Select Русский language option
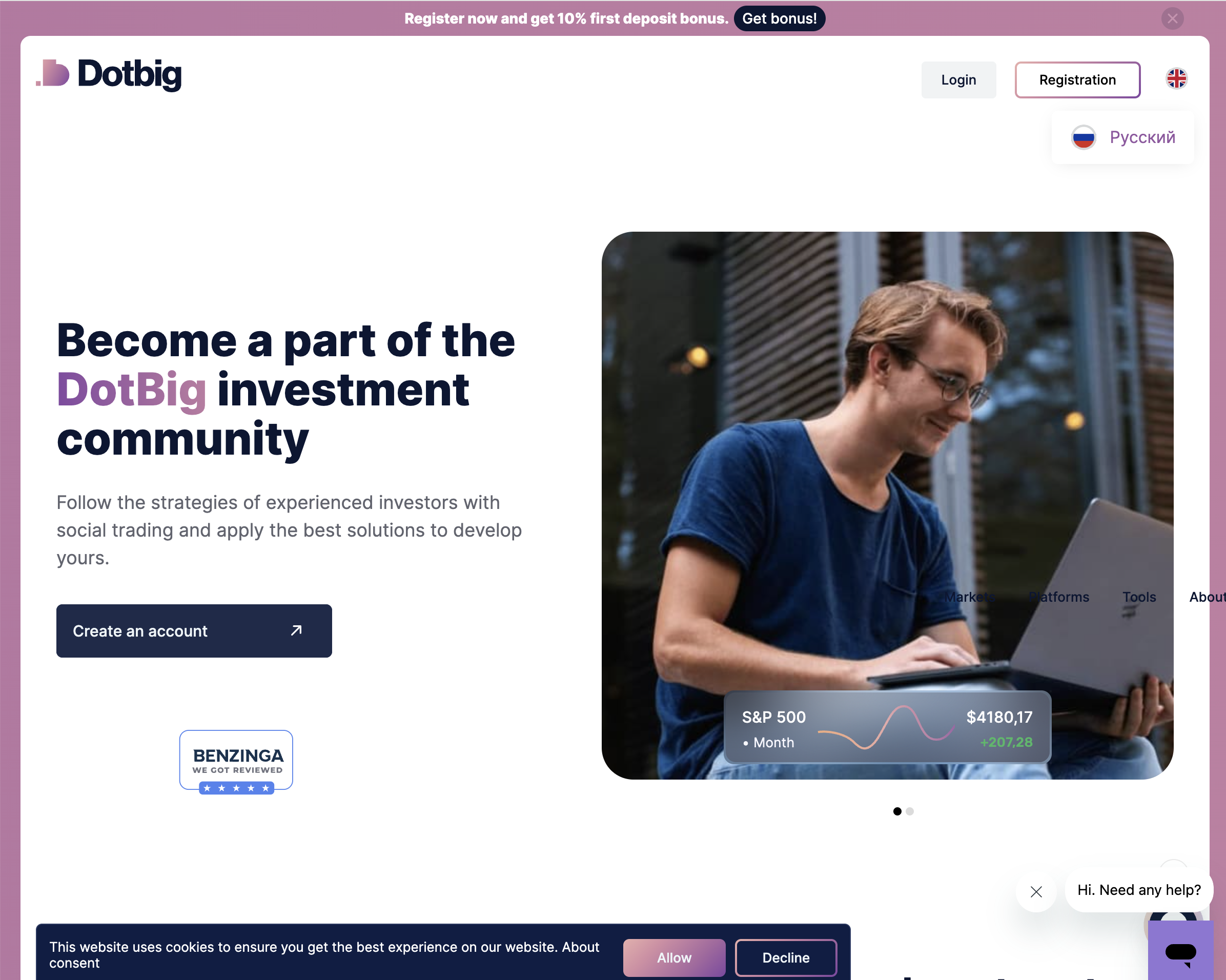Image resolution: width=1226 pixels, height=980 pixels. pos(1123,137)
